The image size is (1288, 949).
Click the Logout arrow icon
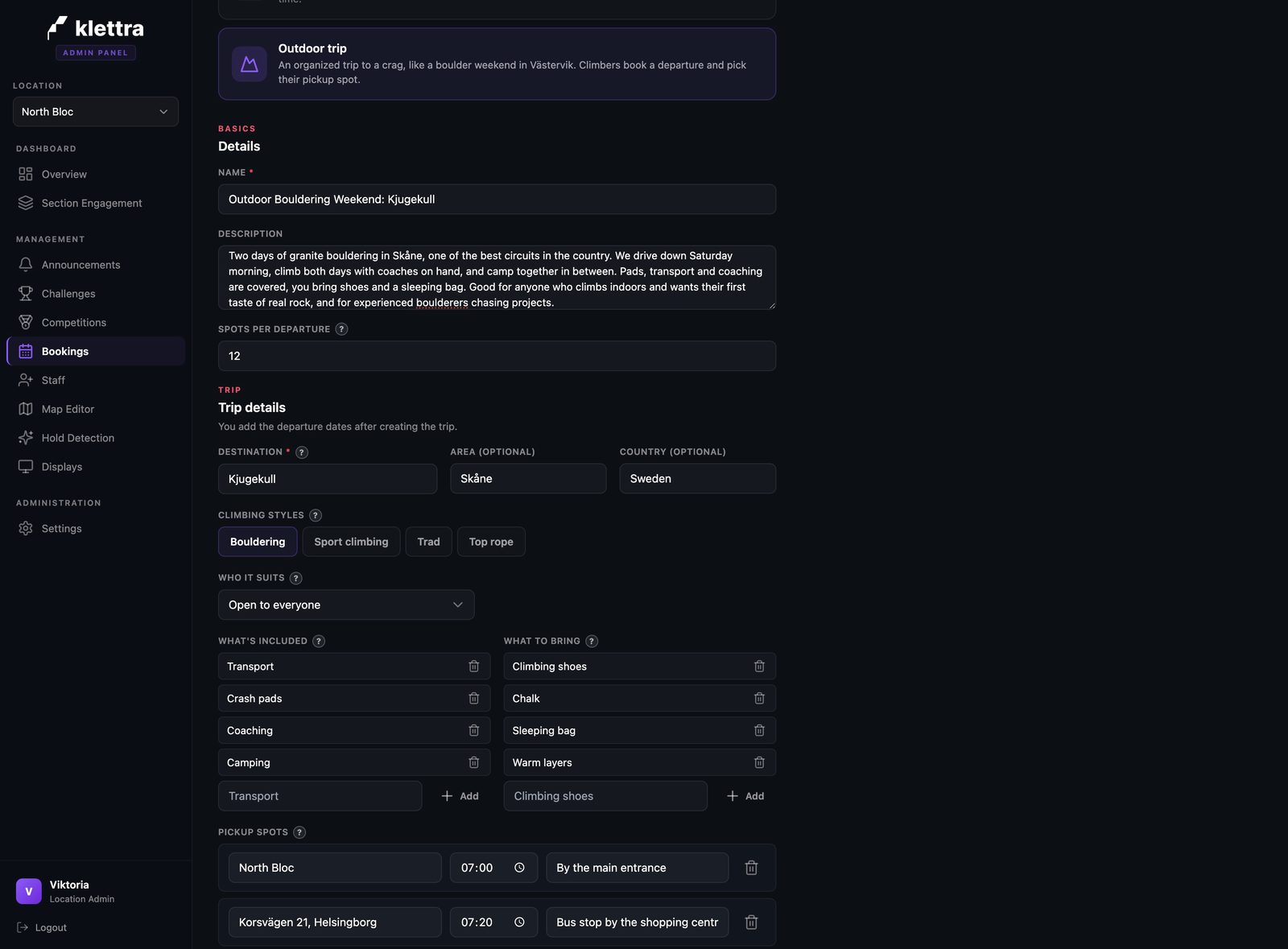(23, 927)
